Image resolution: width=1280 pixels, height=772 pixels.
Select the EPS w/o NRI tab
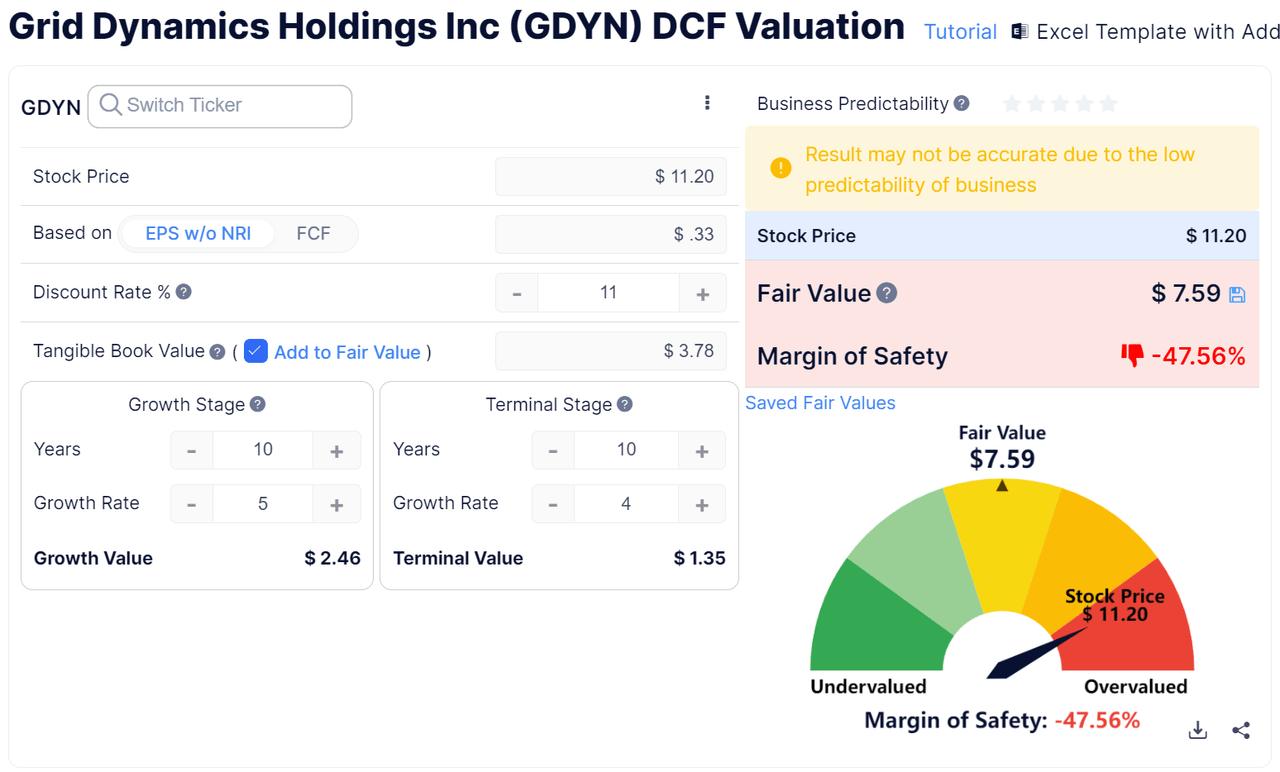pyautogui.click(x=198, y=233)
